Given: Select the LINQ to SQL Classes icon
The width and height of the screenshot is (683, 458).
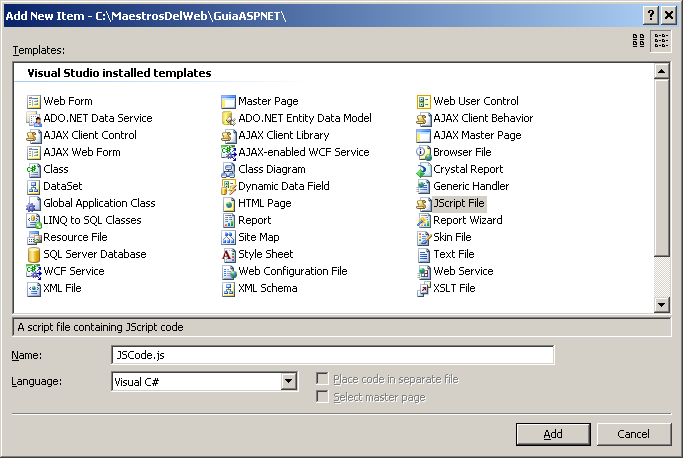Looking at the screenshot, I should point(34,220).
